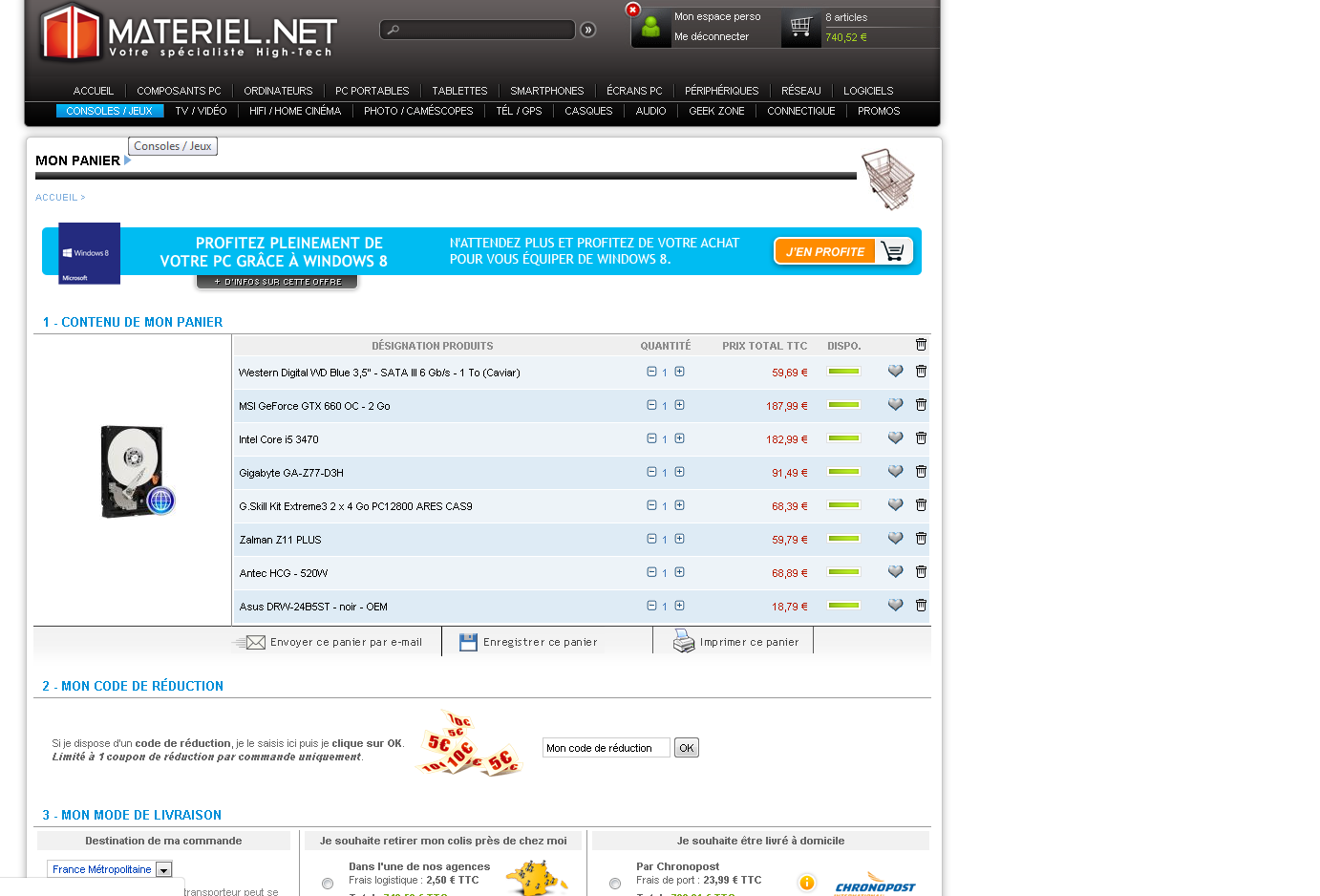Viewport: 1320px width, 896px height.
Task: Select pickup in agency radio button
Action: 328,884
